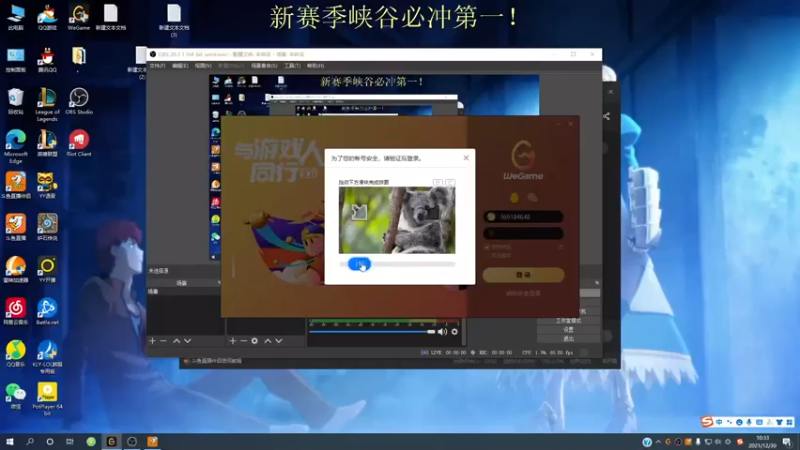
Task: Click the WeGame account number field
Action: 523,217
